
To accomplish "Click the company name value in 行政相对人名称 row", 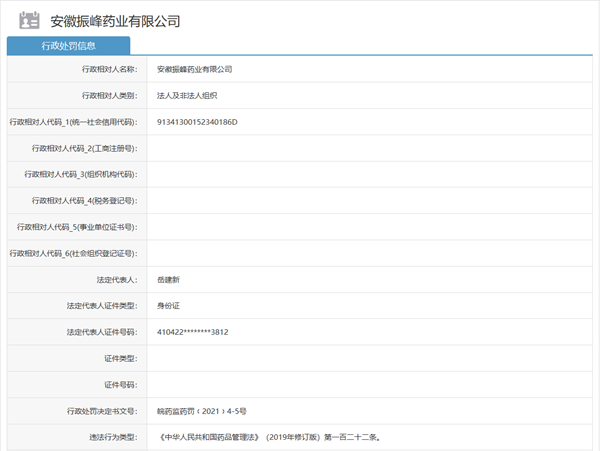I will [x=195, y=69].
